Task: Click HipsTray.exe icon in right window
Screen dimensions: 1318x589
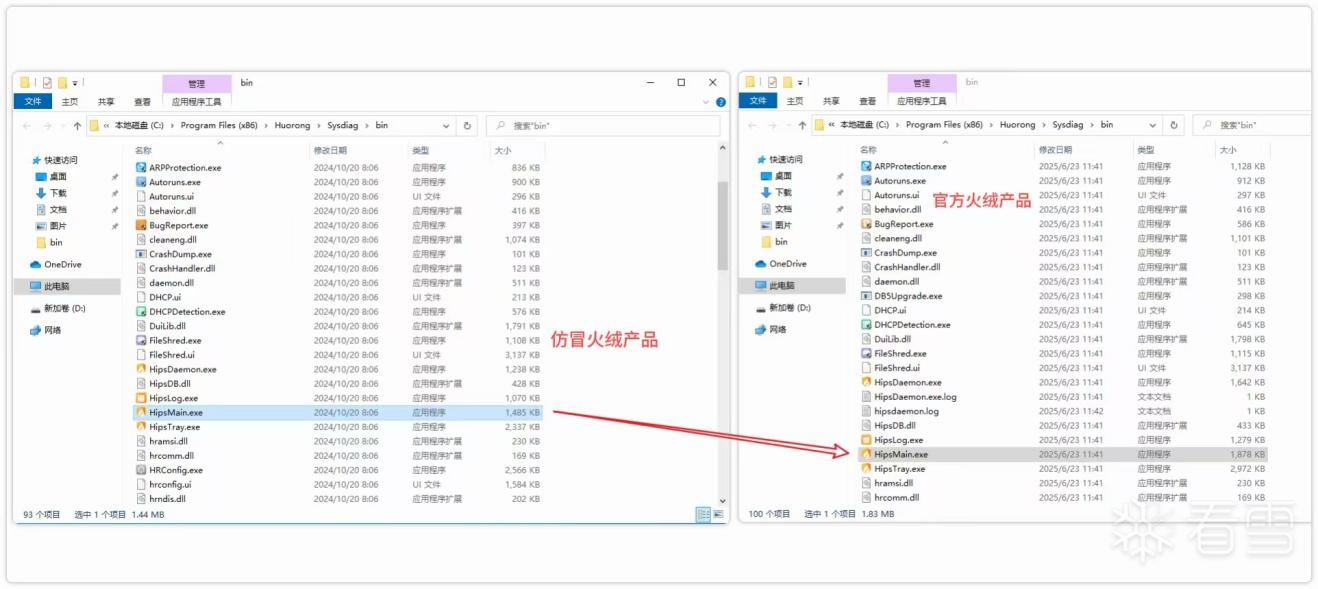Action: pos(866,469)
